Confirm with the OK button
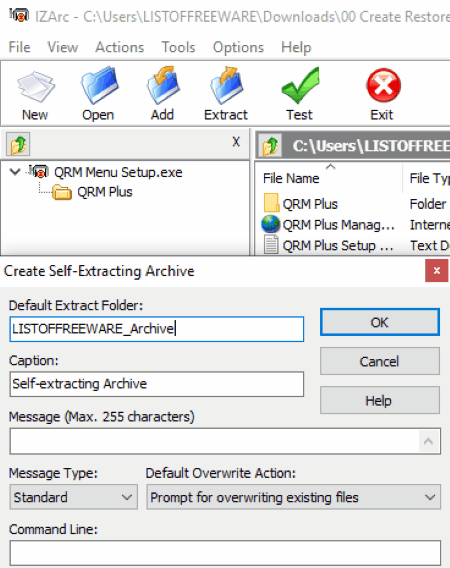This screenshot has height=568, width=450. point(380,322)
